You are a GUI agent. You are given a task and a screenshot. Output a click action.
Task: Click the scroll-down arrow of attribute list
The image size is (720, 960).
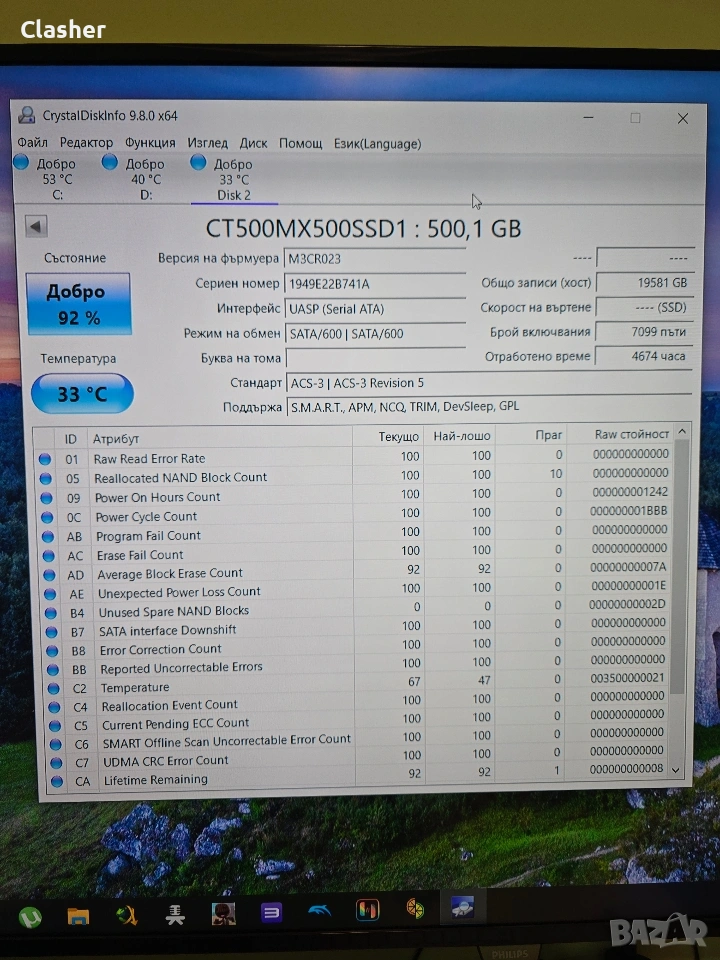tap(677, 769)
